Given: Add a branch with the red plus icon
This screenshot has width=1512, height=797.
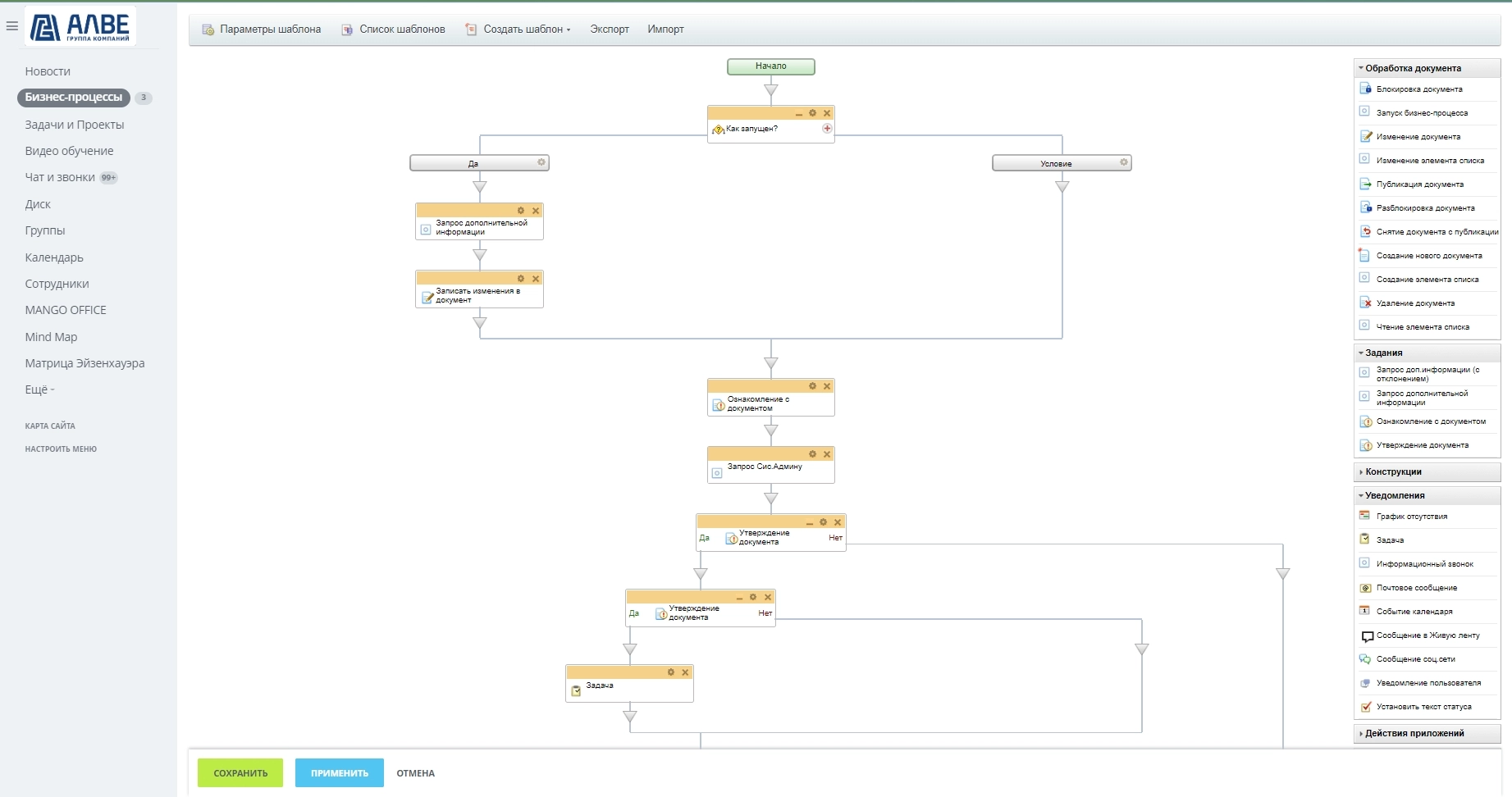Looking at the screenshot, I should click(827, 129).
